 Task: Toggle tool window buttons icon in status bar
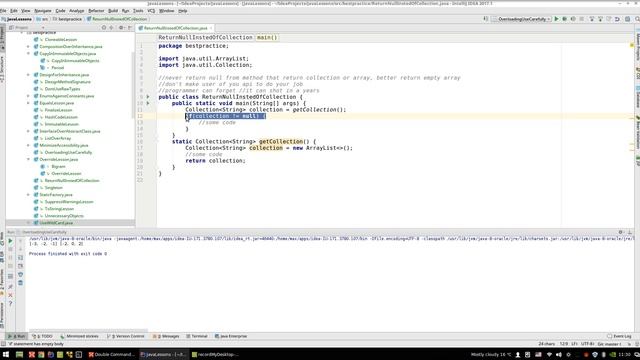(3, 344)
